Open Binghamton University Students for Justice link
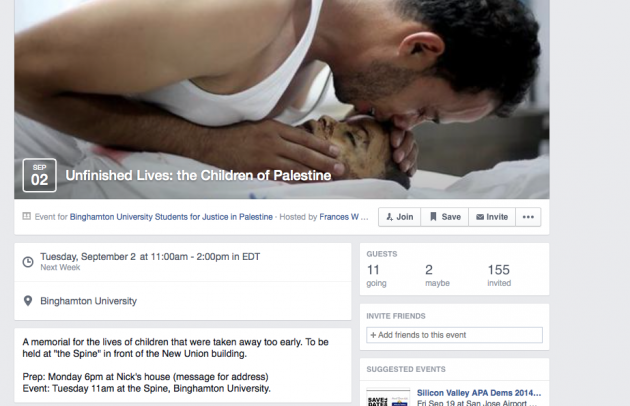630x406 pixels. coord(171,217)
